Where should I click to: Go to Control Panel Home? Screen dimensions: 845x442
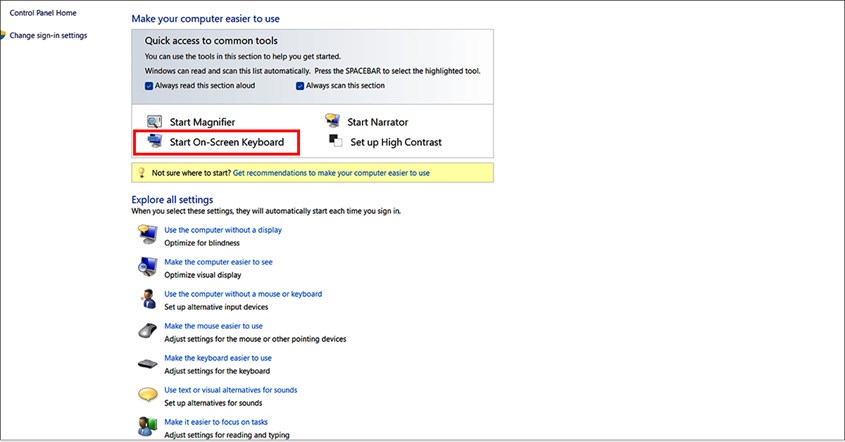click(x=43, y=13)
